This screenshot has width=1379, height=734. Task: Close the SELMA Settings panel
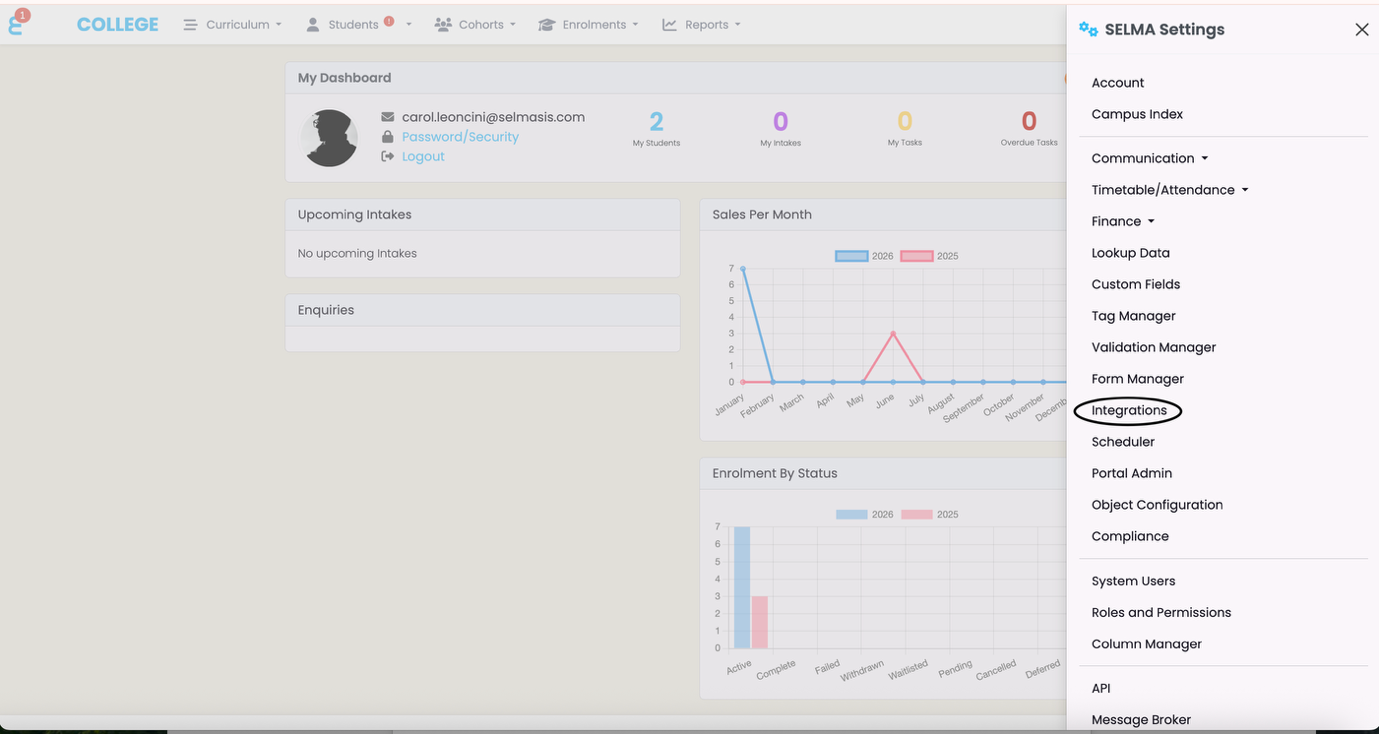[x=1361, y=30]
